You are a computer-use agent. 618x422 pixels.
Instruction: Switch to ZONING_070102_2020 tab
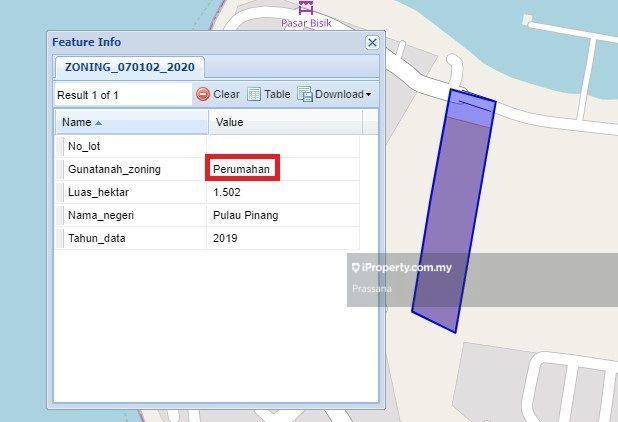(x=130, y=67)
